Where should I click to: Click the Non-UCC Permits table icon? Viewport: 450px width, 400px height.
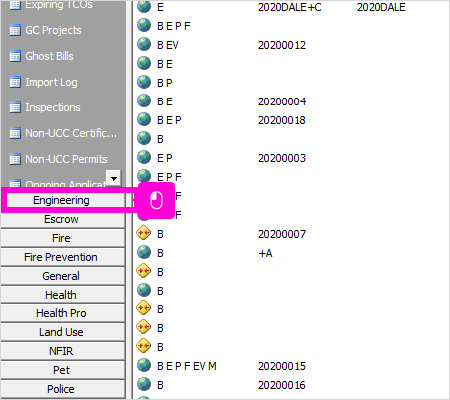(x=15, y=159)
